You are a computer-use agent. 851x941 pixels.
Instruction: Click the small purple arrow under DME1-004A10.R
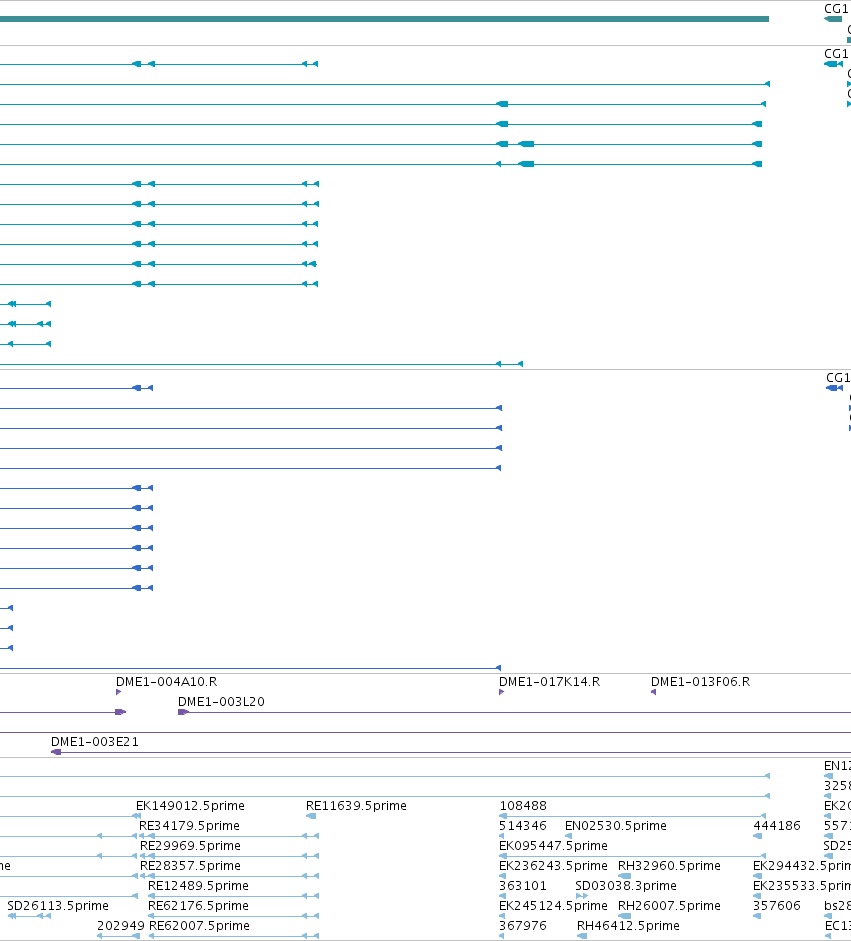click(x=118, y=692)
